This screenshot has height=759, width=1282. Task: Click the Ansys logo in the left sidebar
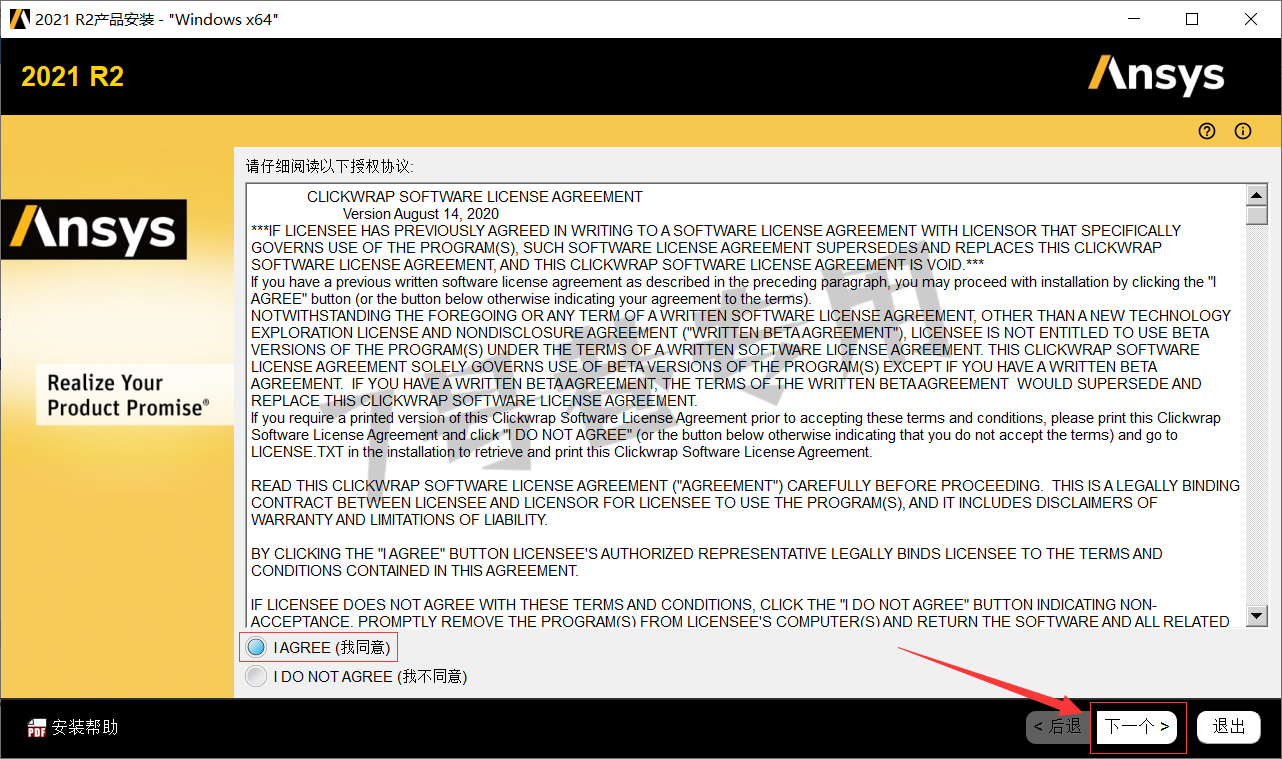[x=93, y=230]
